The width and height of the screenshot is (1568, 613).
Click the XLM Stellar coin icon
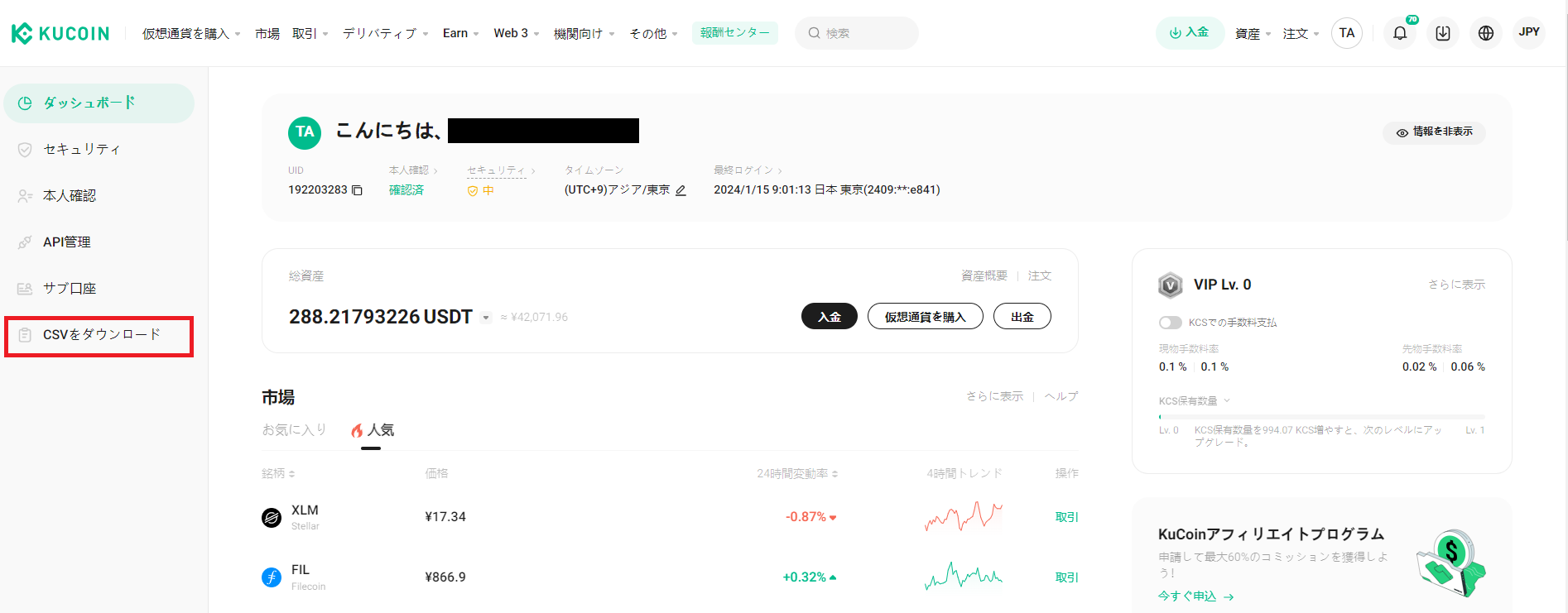tap(272, 518)
